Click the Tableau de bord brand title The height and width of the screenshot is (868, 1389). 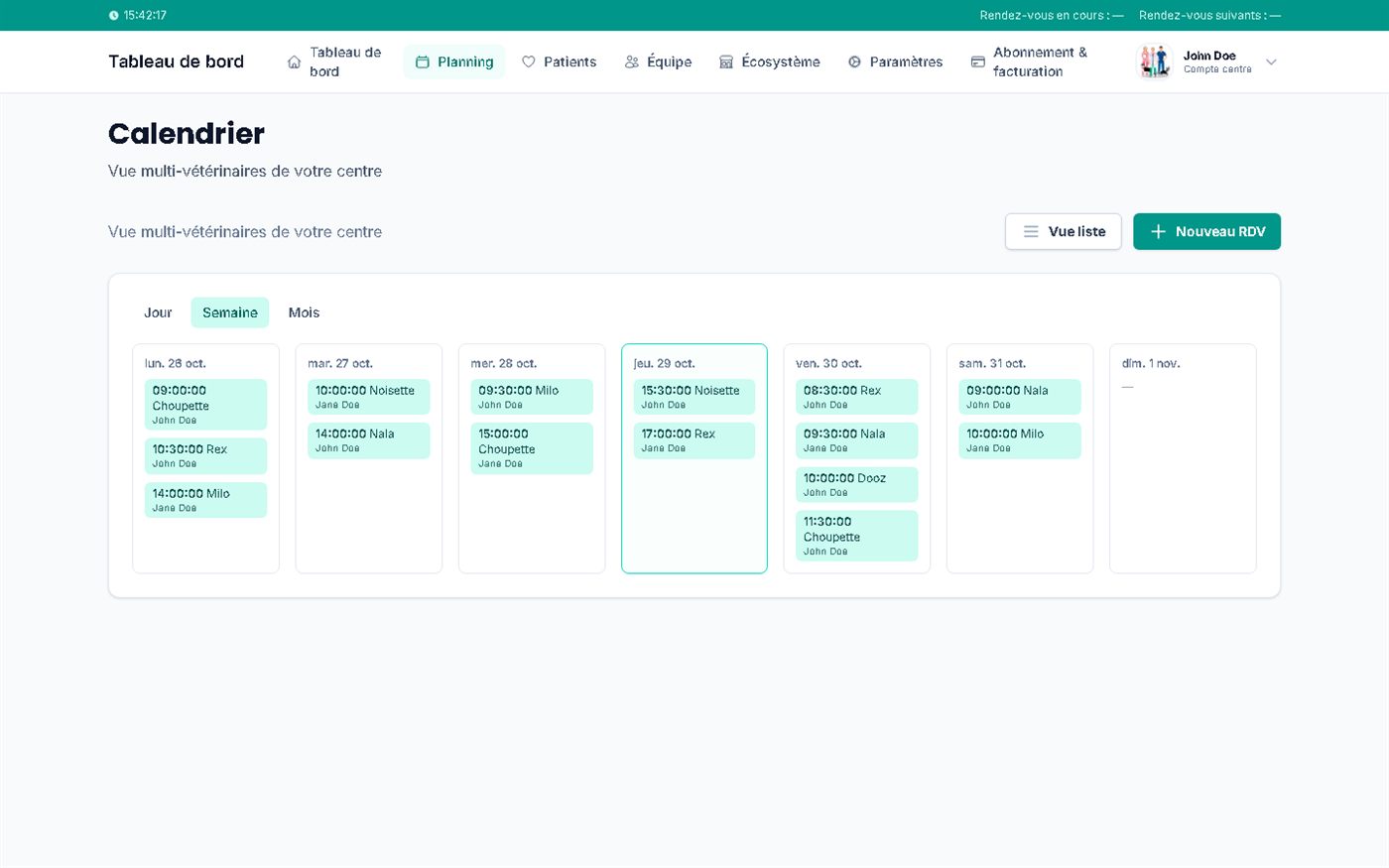176,62
